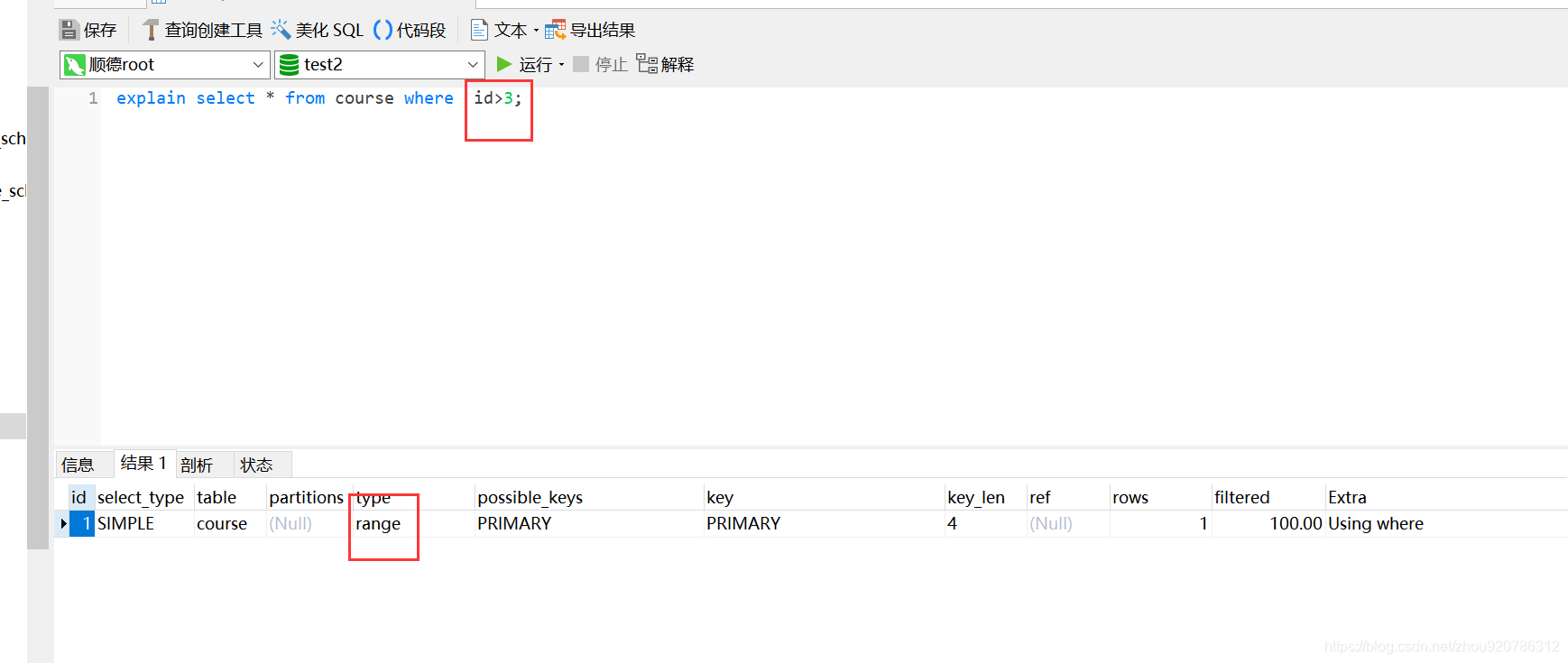
Task: Click the Explain plan icon
Action: [647, 63]
